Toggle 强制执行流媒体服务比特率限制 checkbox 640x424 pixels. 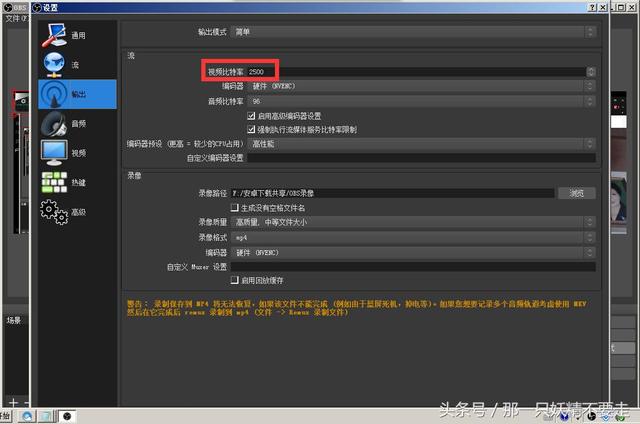[x=251, y=129]
